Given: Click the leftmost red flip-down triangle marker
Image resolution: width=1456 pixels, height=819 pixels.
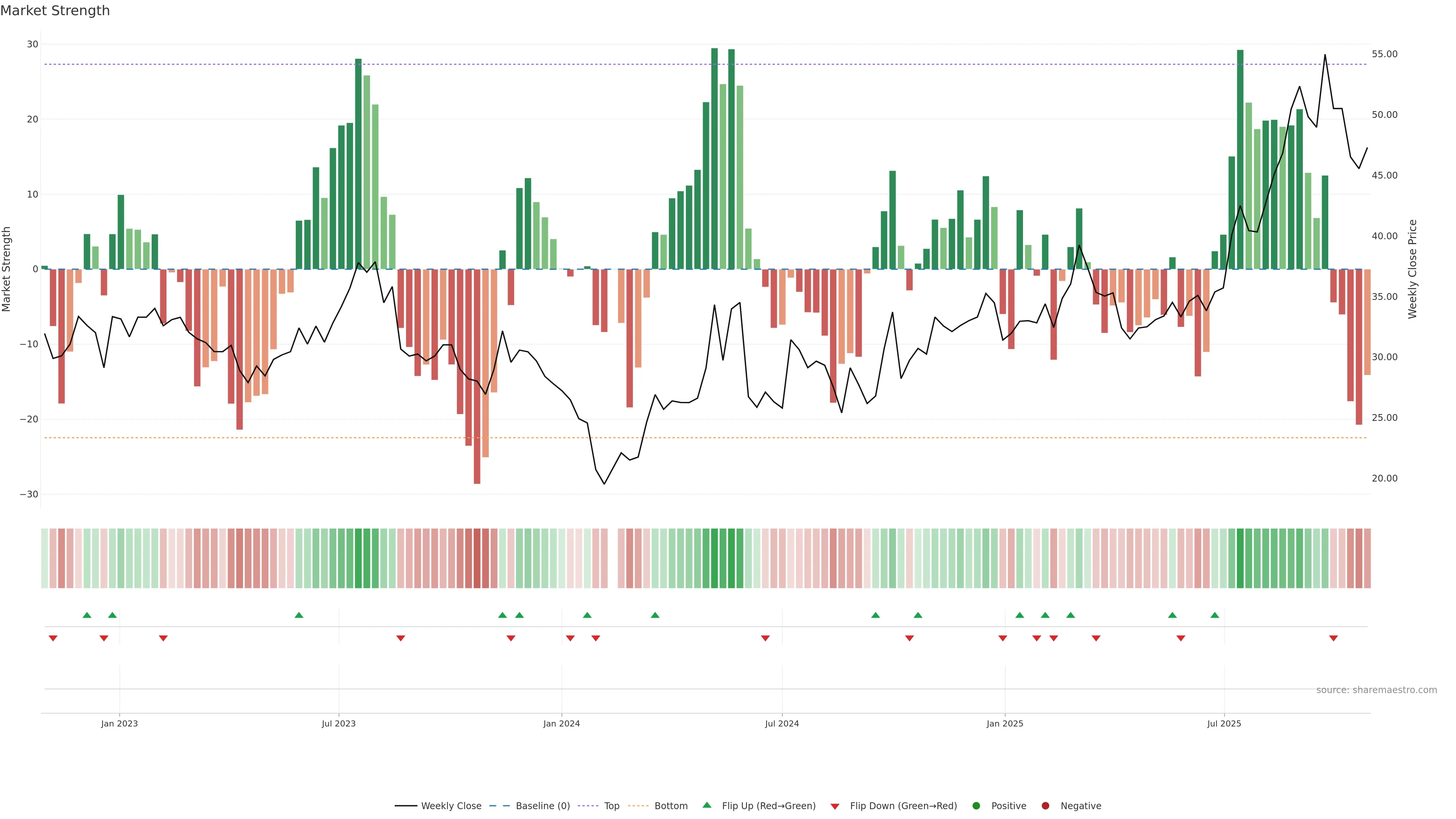Looking at the screenshot, I should click(53, 638).
